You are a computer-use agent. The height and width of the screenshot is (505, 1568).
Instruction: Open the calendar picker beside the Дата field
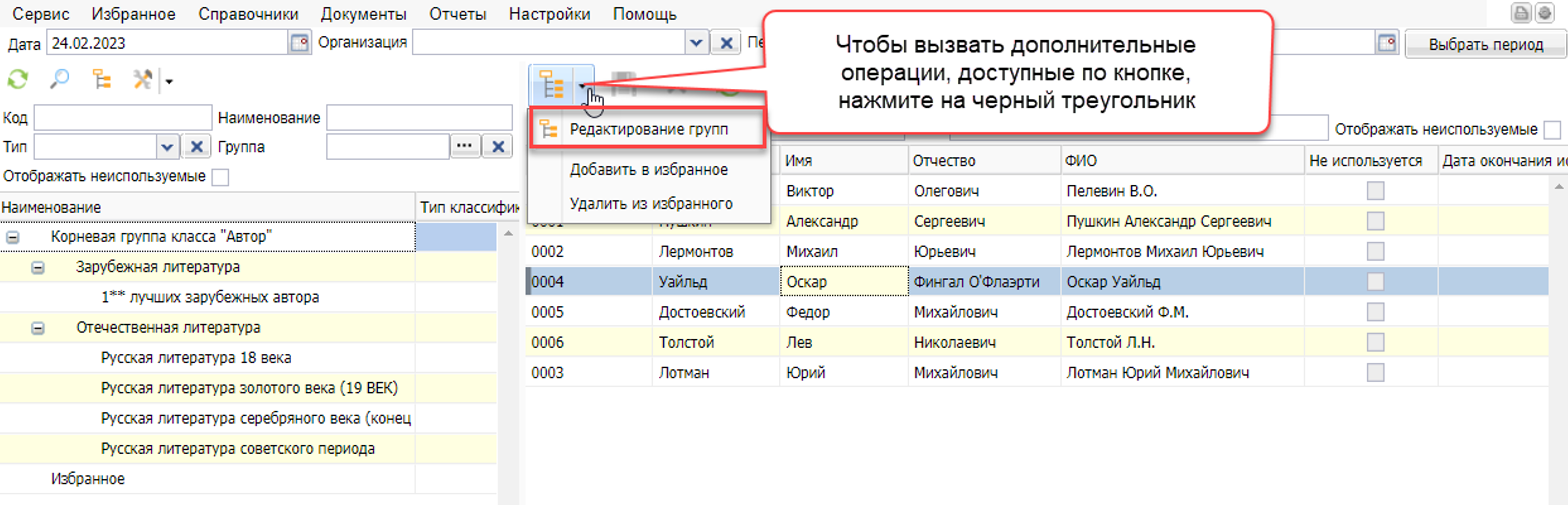pyautogui.click(x=299, y=43)
